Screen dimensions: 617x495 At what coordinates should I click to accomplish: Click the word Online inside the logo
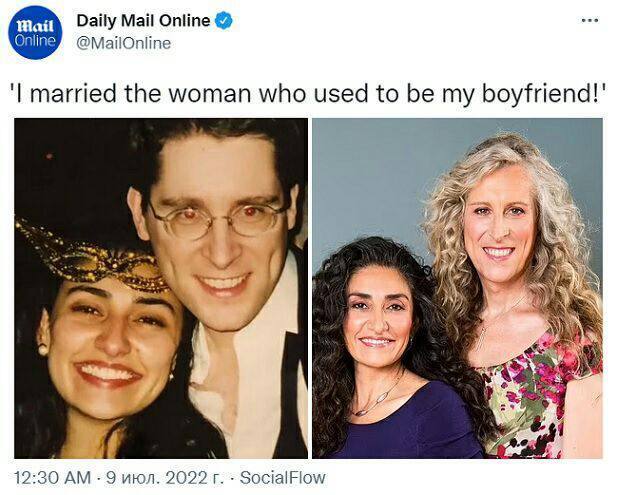coord(35,41)
